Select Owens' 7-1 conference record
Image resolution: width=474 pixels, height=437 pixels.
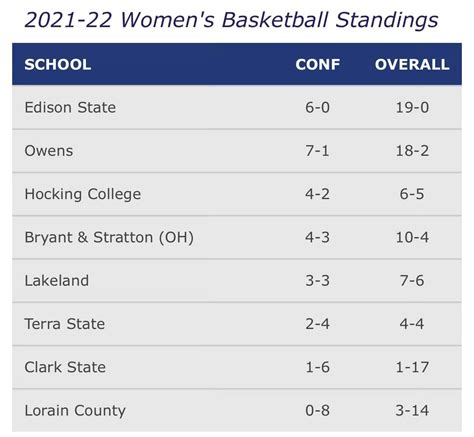[x=317, y=151]
